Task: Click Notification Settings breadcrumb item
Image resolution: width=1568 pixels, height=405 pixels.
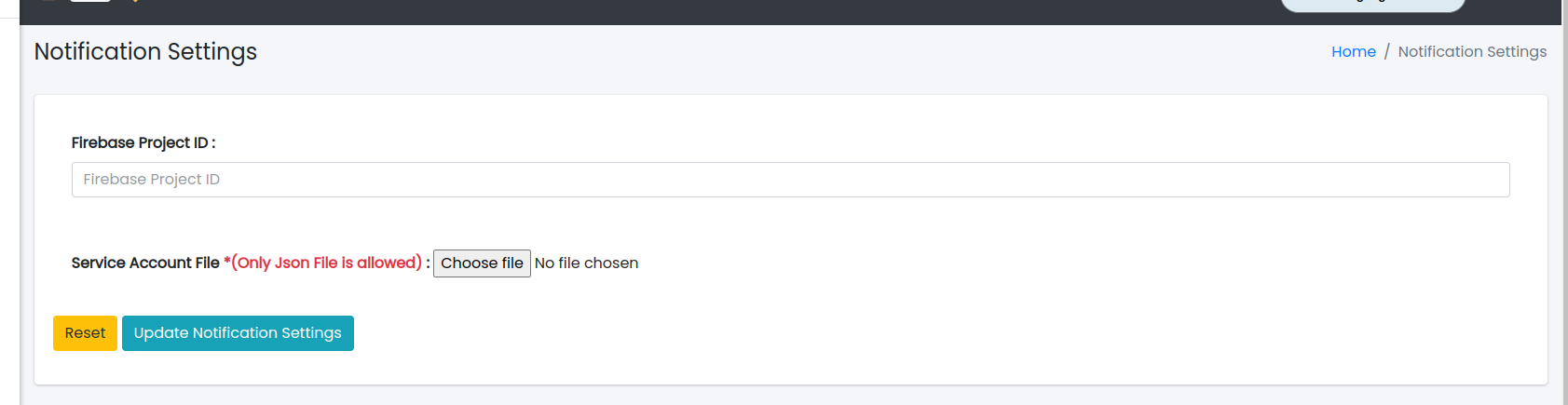Action: (1472, 52)
